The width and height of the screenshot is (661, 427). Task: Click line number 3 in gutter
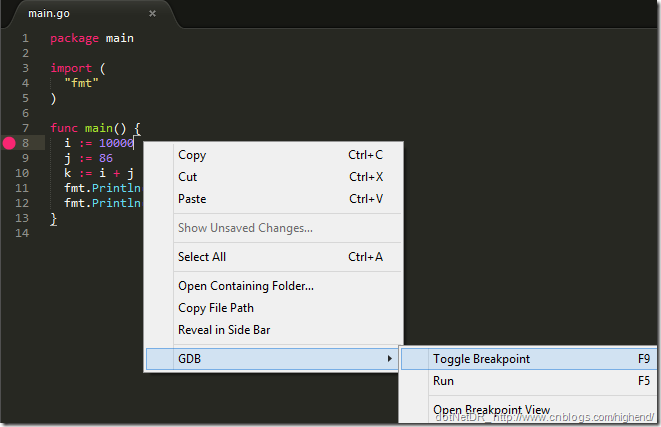25,68
